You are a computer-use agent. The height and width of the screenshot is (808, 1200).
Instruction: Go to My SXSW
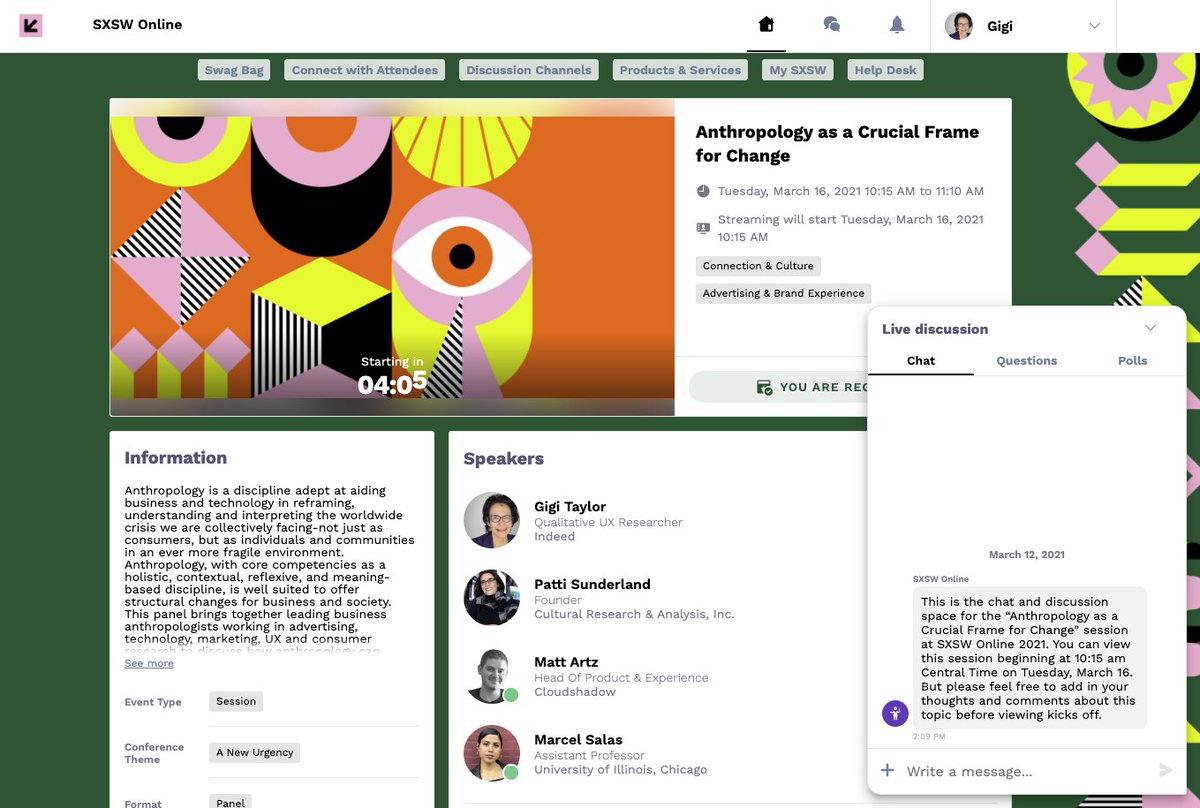[x=797, y=70]
